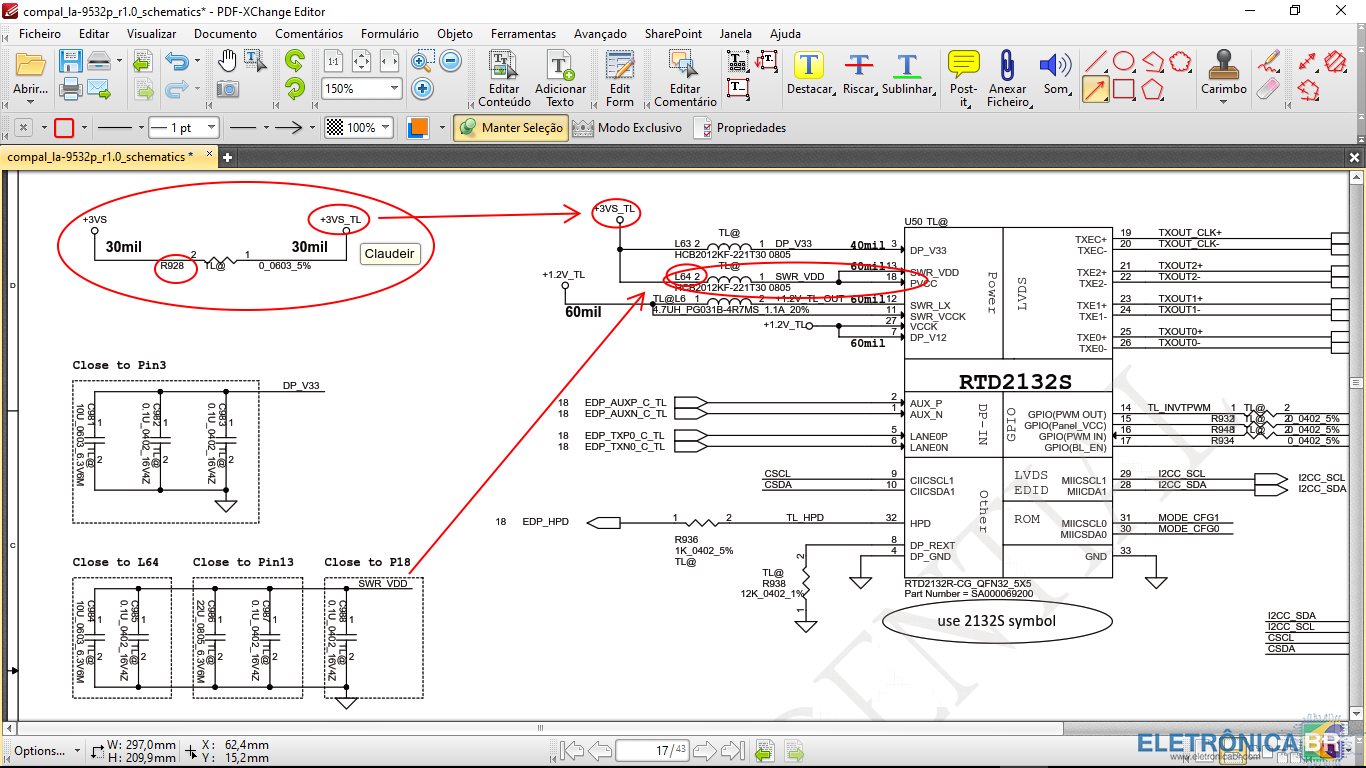Screen dimensions: 1366x768
Task: Toggle Manter Seleção option
Action: point(511,128)
